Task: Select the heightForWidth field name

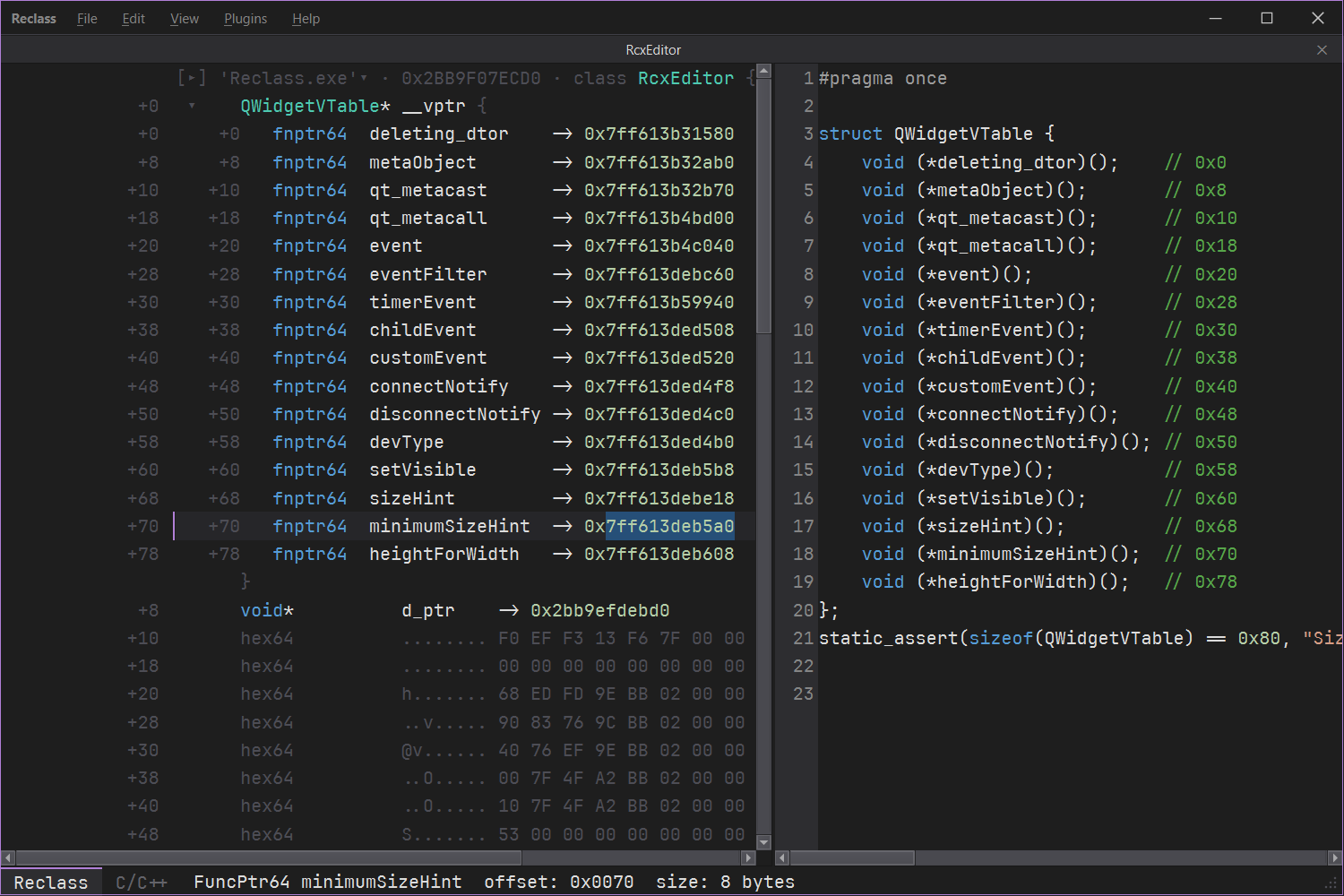Action: pyautogui.click(x=444, y=554)
